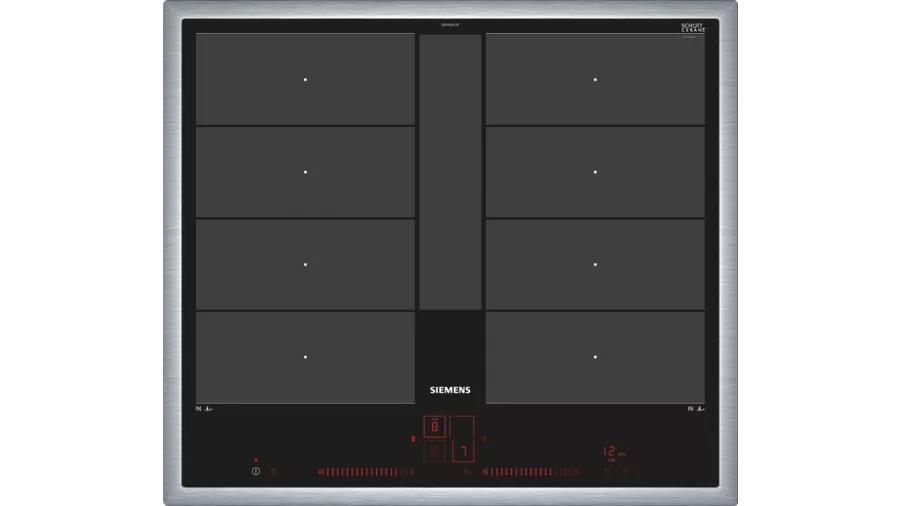Adjust the right red power level slider

point(530,471)
